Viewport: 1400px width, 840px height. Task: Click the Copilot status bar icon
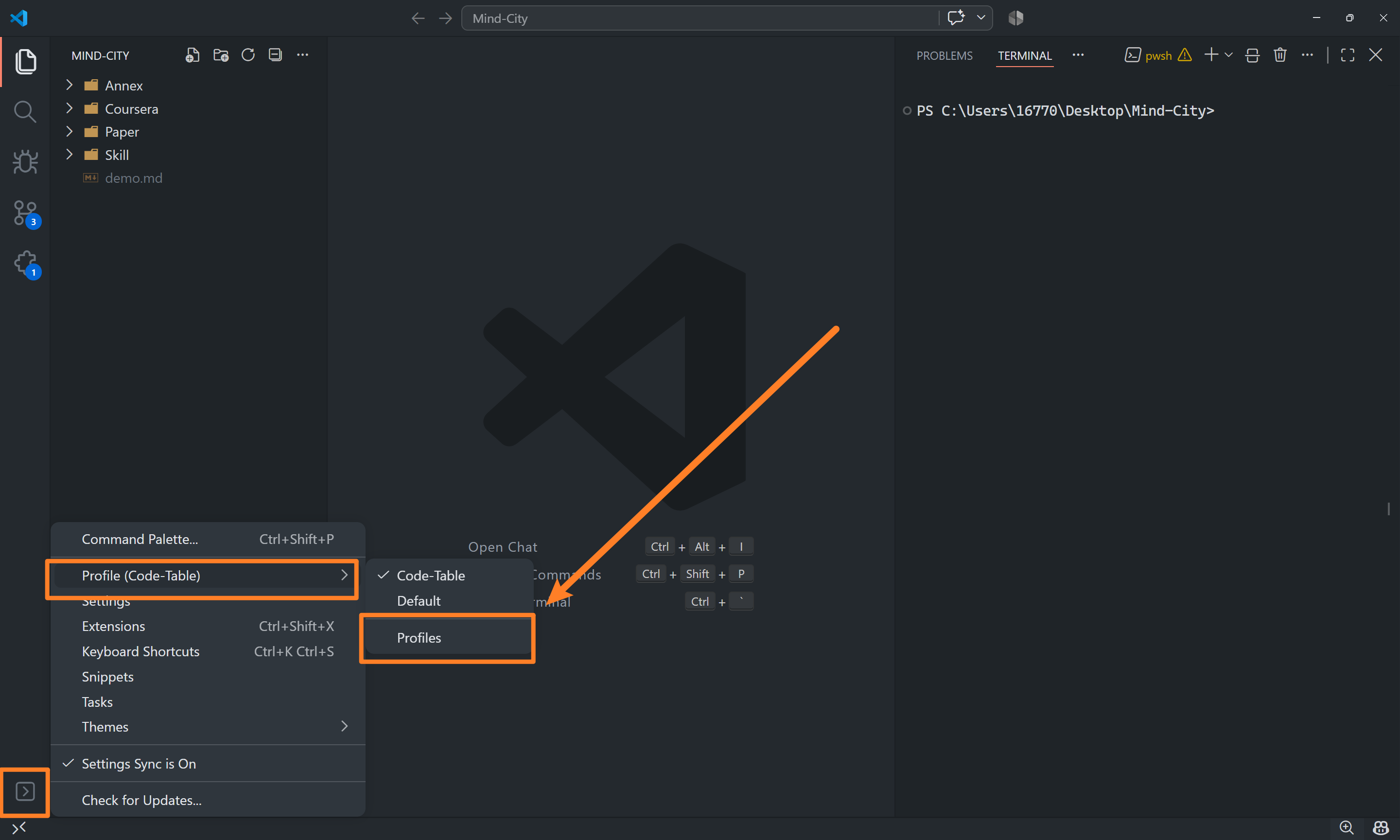1381,828
